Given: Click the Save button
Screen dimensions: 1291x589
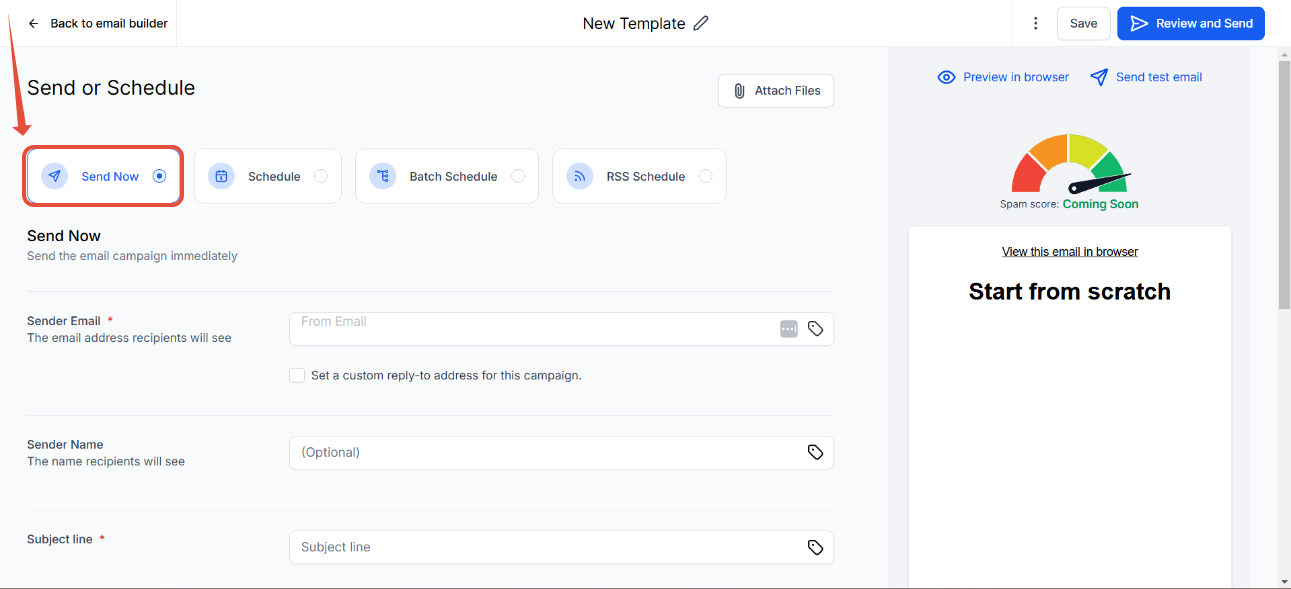Looking at the screenshot, I should coord(1084,23).
